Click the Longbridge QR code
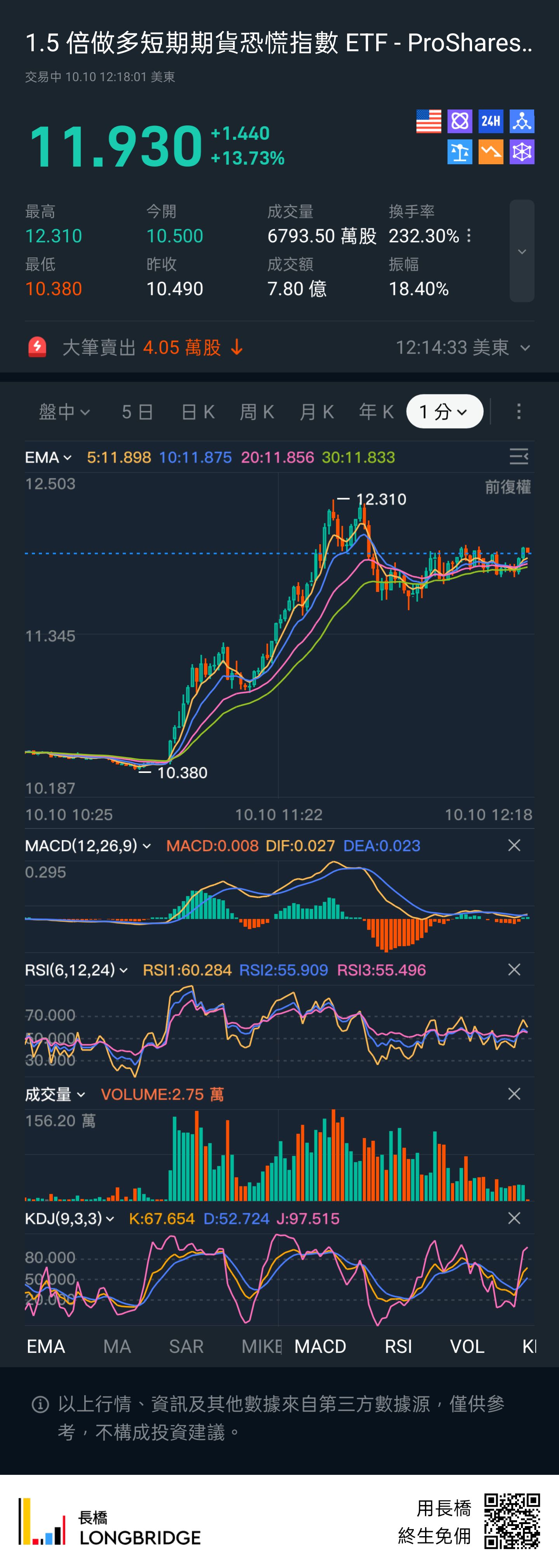 512,1521
